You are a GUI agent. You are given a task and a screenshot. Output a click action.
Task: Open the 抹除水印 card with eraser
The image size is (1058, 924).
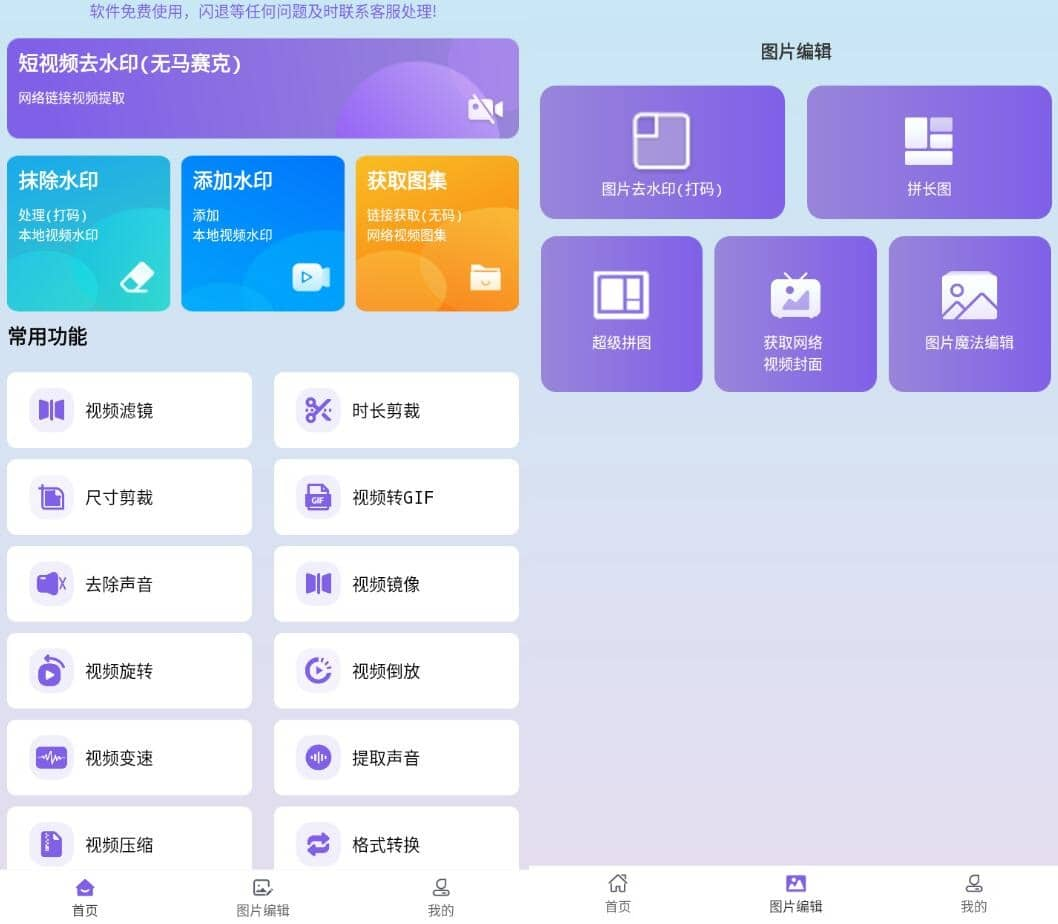pos(88,233)
